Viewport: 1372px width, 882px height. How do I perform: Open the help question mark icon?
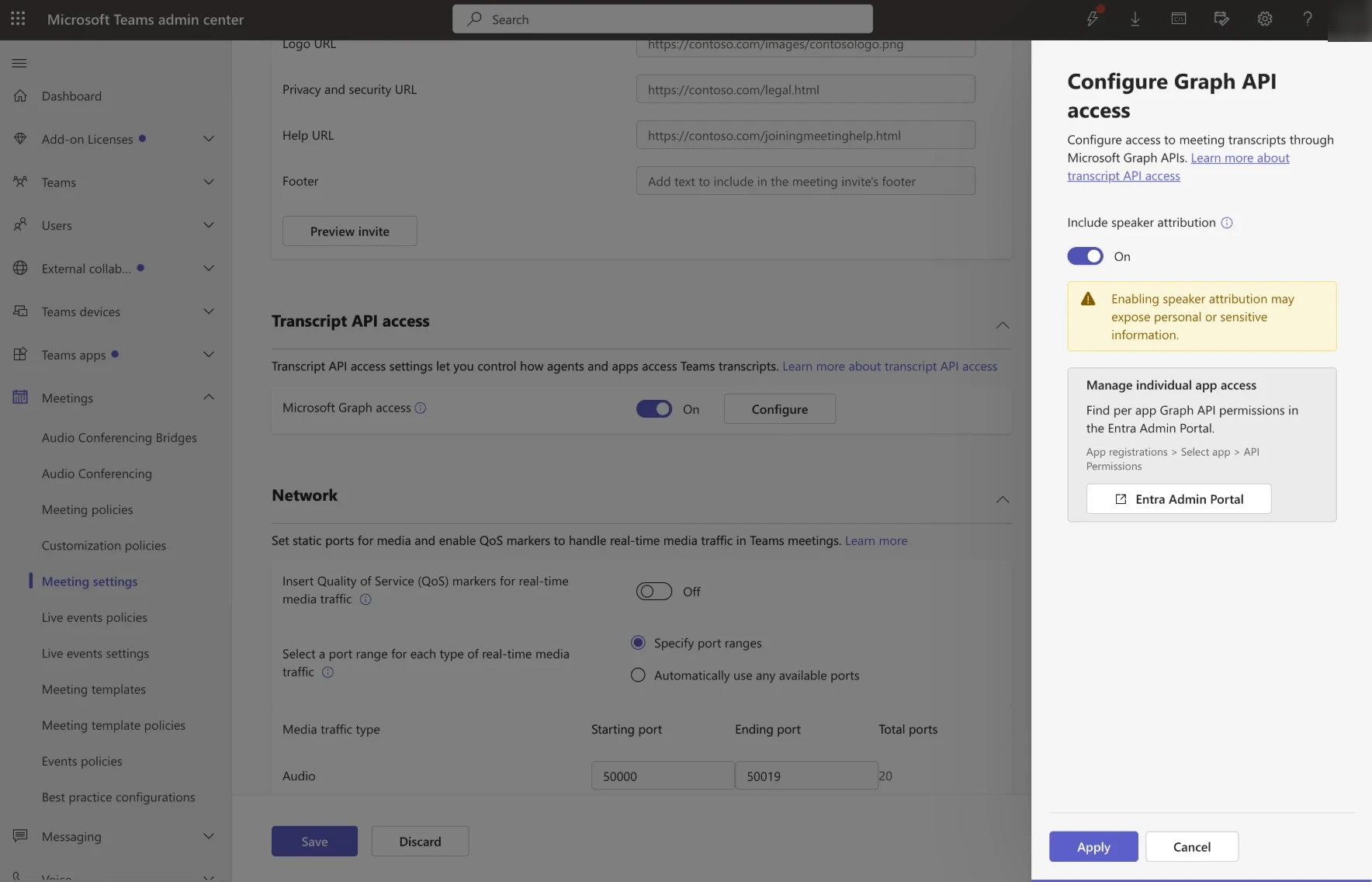(1308, 19)
